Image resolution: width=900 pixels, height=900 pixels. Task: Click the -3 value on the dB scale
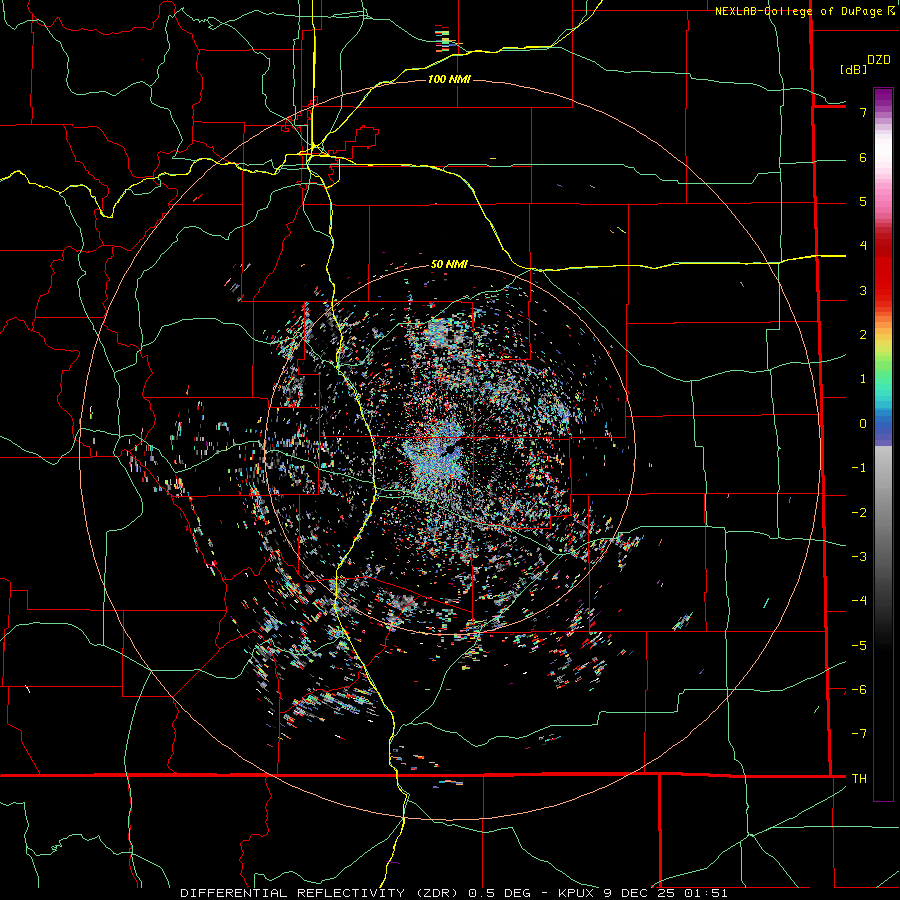click(859, 557)
